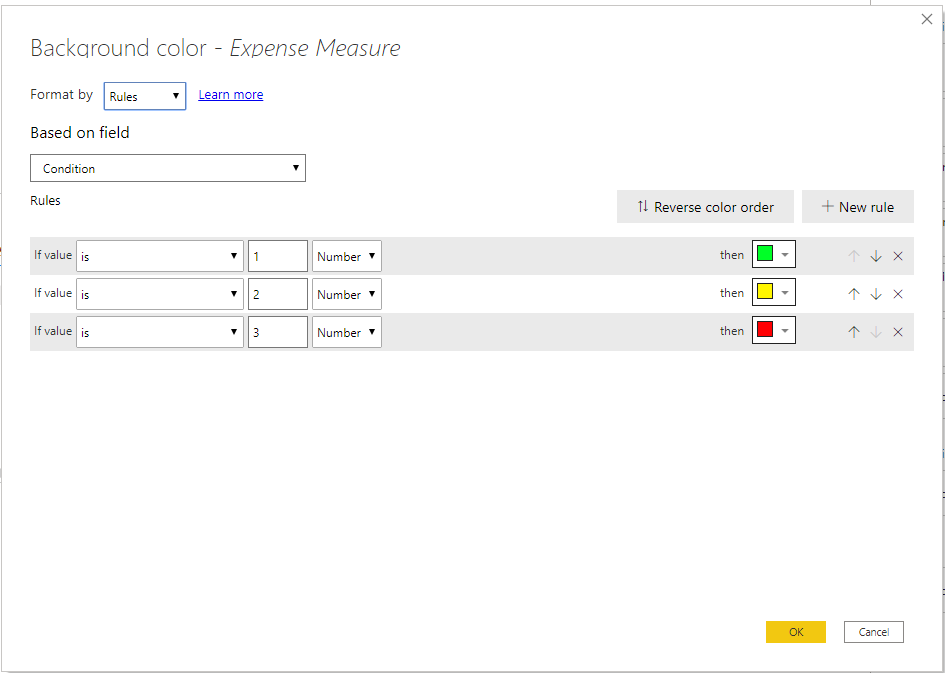Open the yellow color picker in the value 2 rule
The width and height of the screenshot is (945, 673).
[x=774, y=292]
